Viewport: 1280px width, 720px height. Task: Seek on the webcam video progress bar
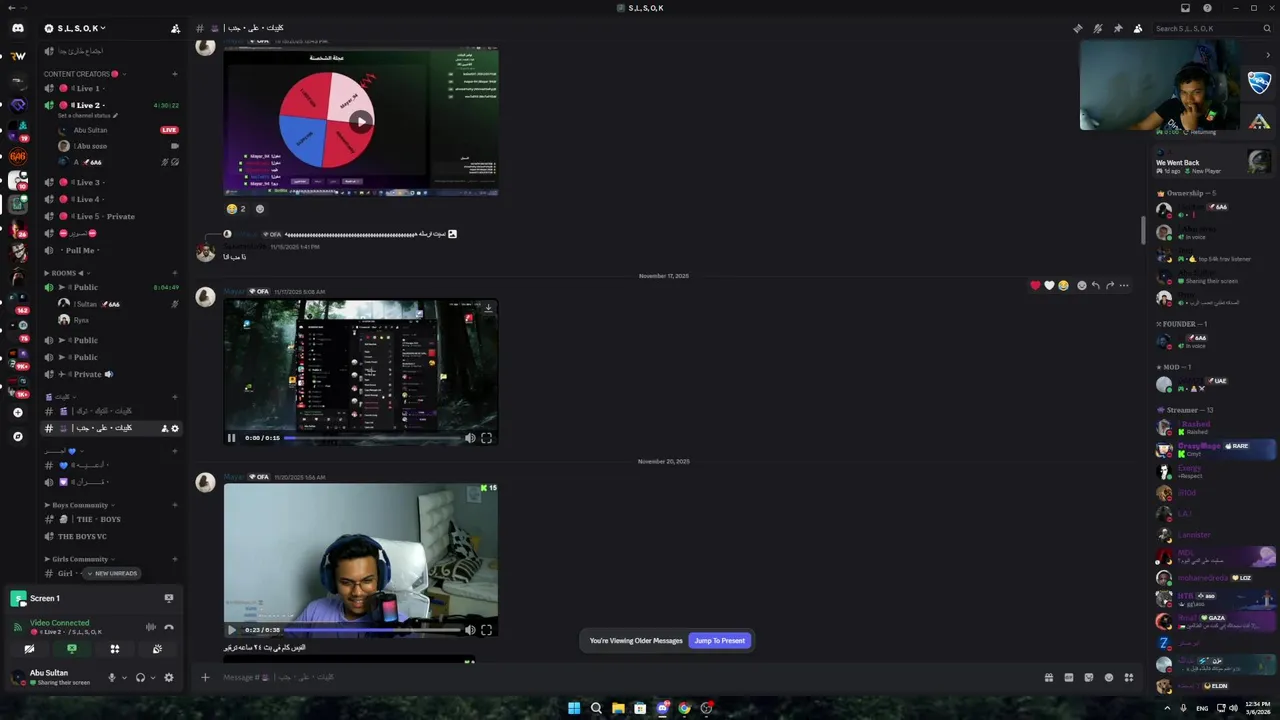(x=372, y=630)
